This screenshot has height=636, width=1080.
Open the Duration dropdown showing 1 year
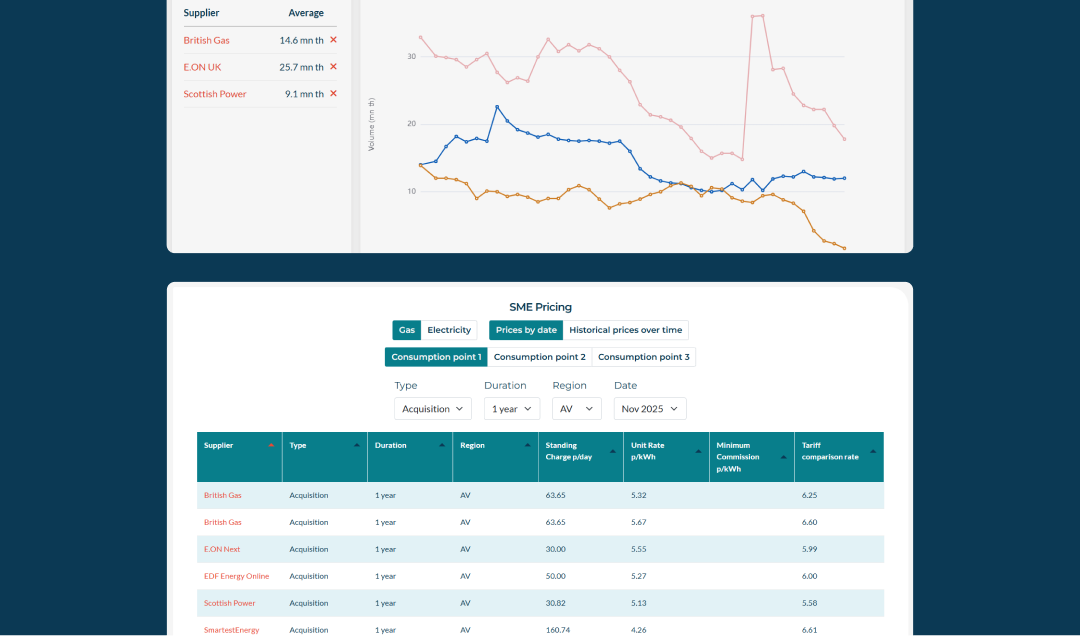tap(512, 409)
